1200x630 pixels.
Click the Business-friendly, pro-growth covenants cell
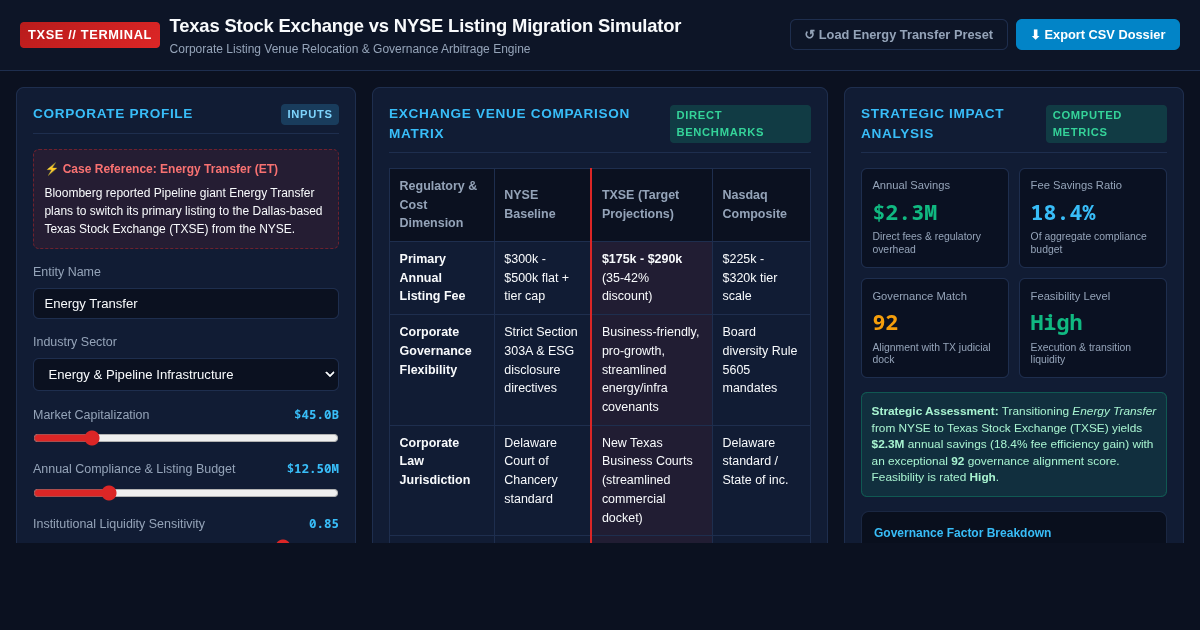point(652,370)
